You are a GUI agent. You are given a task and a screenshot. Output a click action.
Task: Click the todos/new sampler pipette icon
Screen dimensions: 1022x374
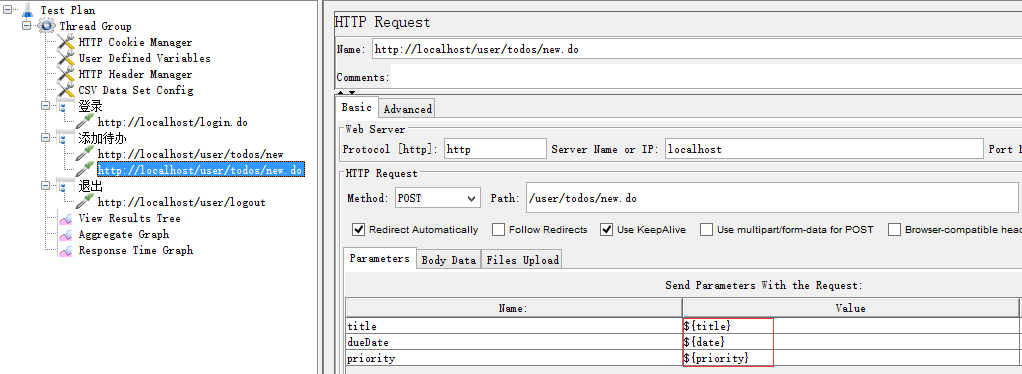[x=85, y=154]
